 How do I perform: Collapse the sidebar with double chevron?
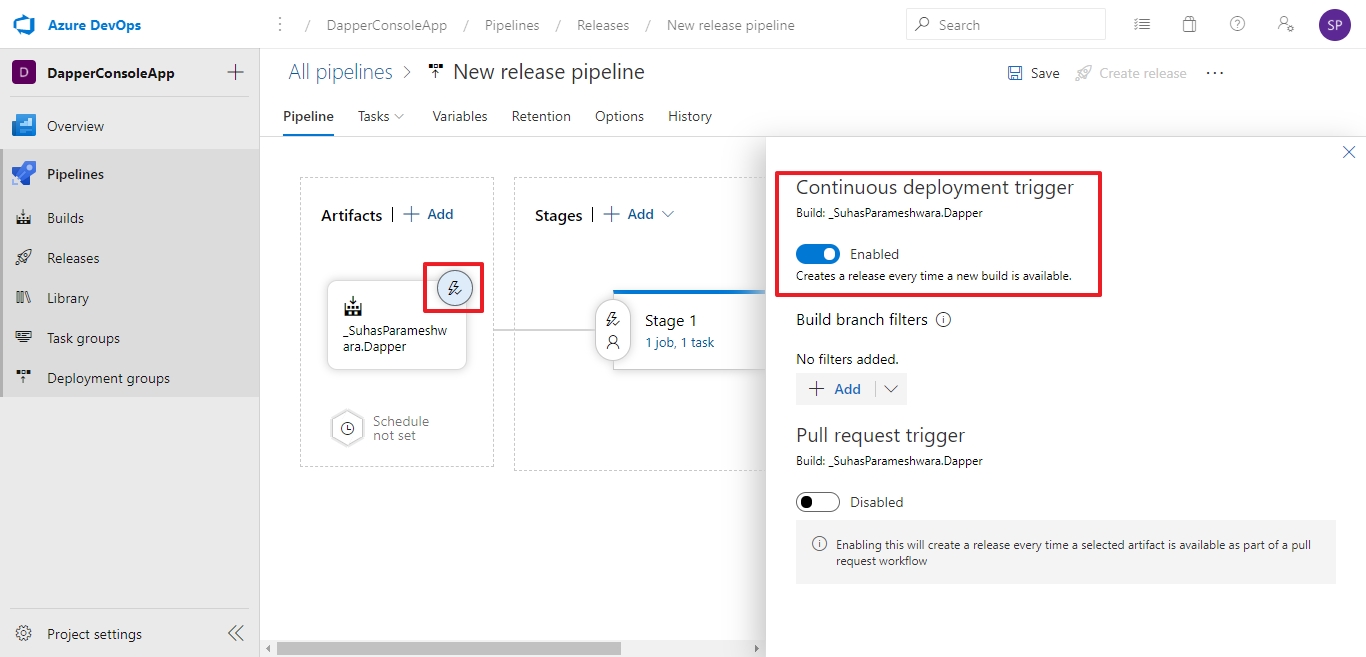click(x=235, y=633)
